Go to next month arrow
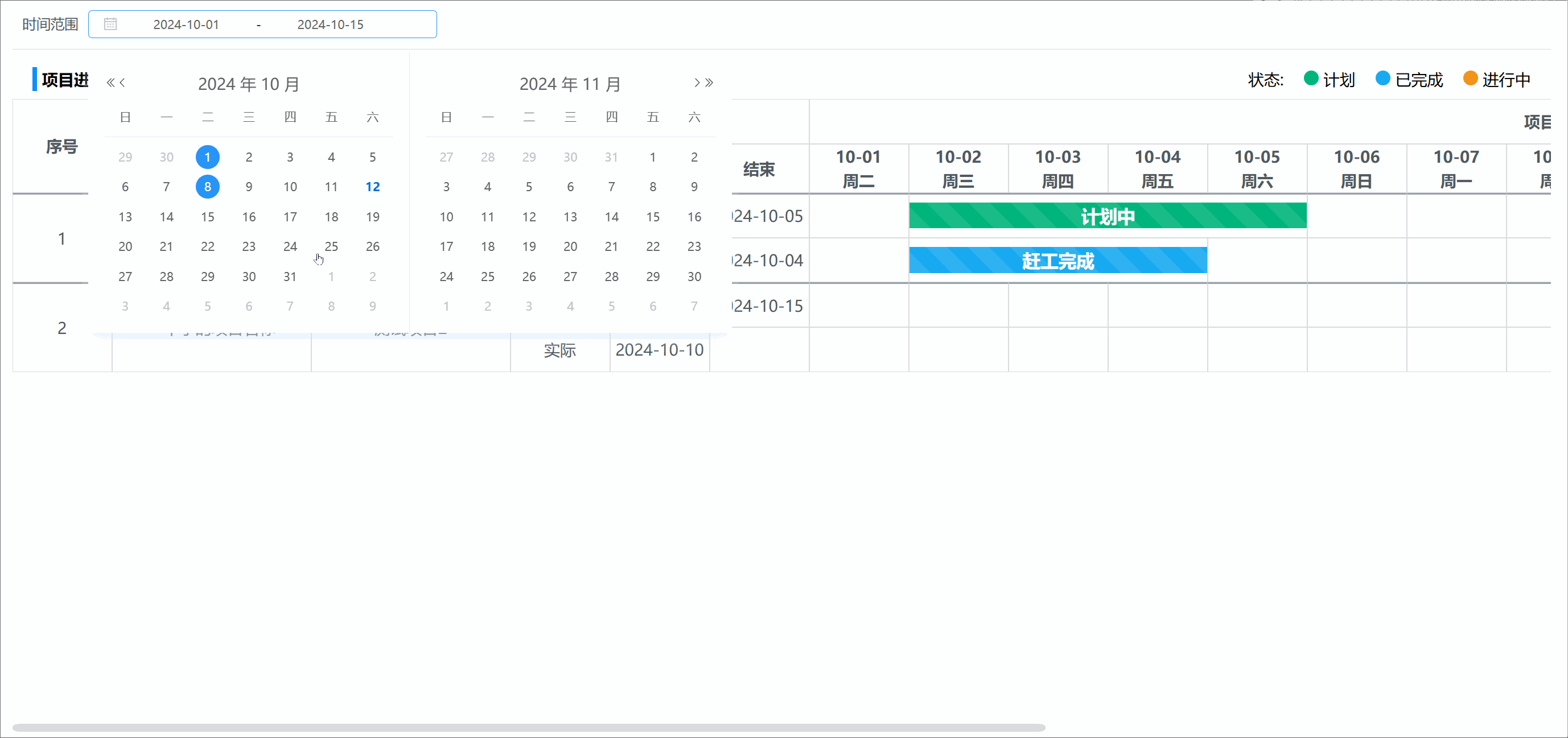 tap(697, 83)
